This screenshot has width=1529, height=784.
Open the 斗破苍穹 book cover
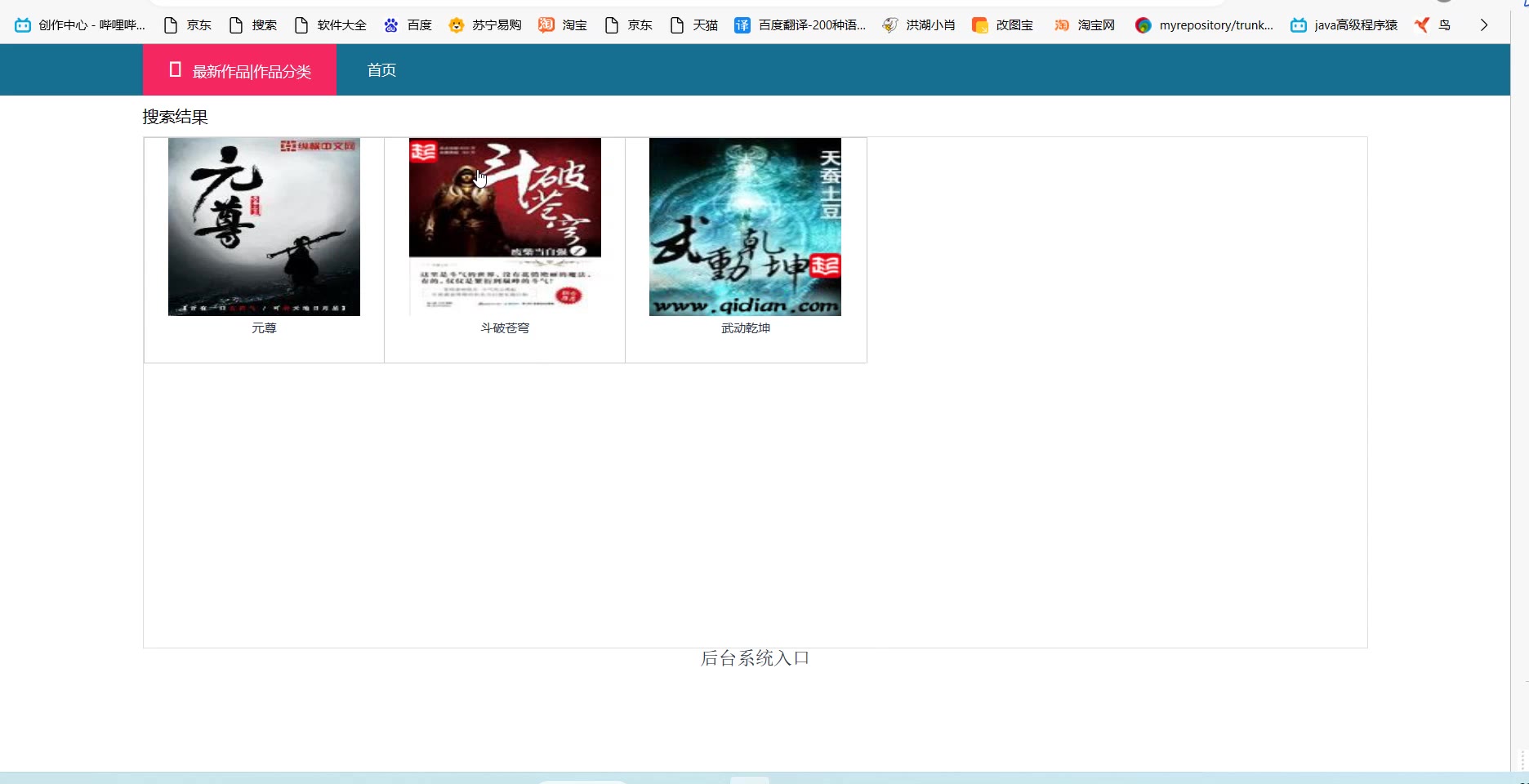(x=505, y=227)
